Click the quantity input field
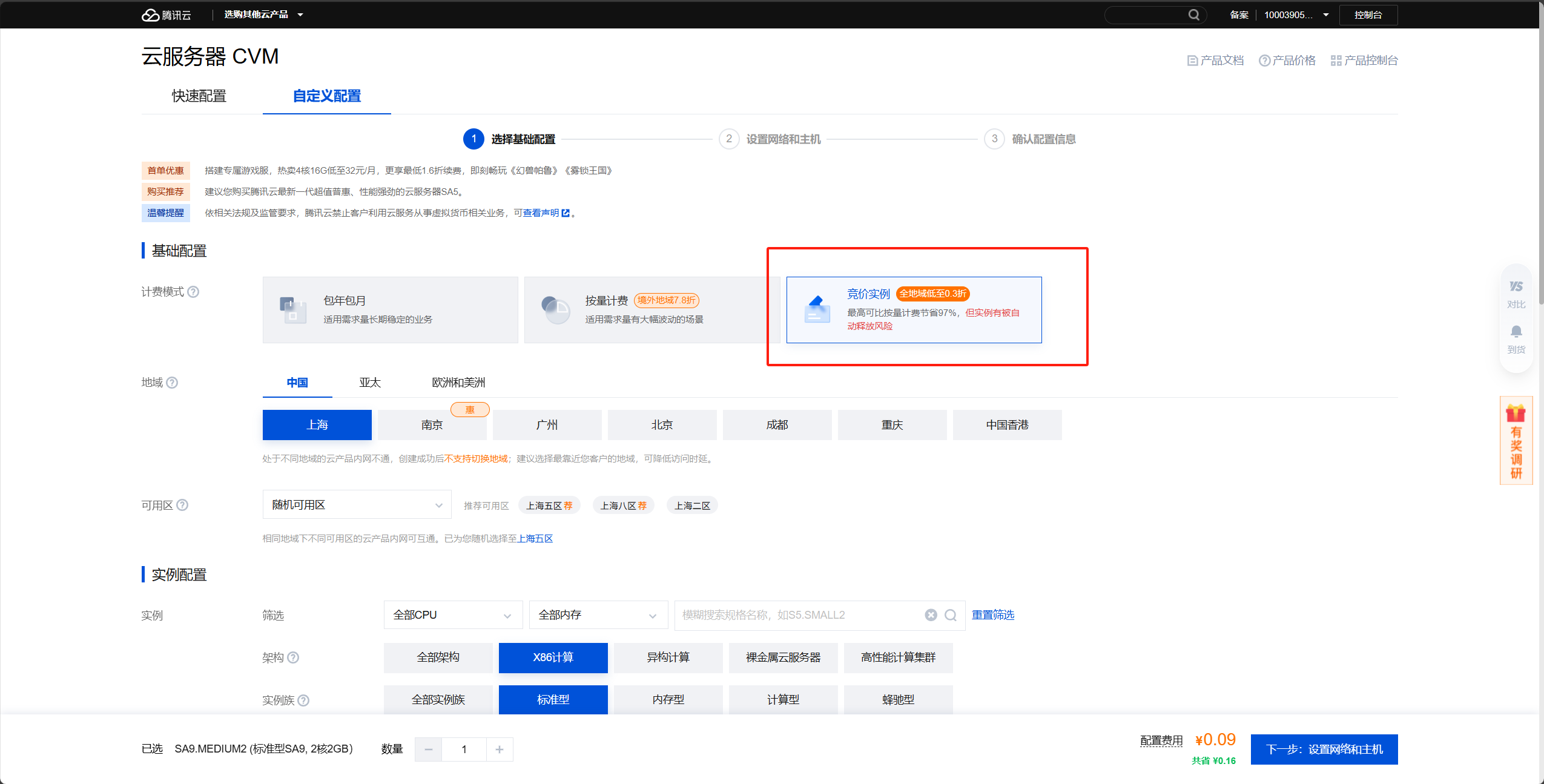 point(464,749)
